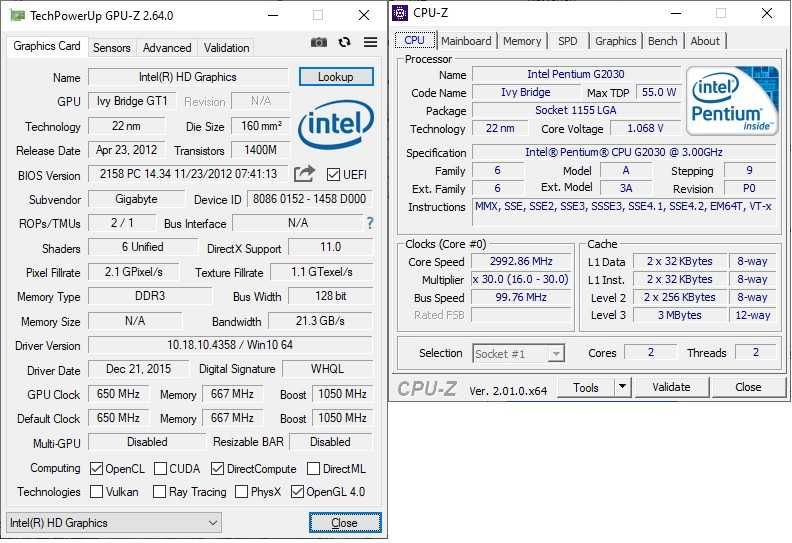792x543 pixels.
Task: Click the Device ID field 8086 0152
Action: [309, 199]
